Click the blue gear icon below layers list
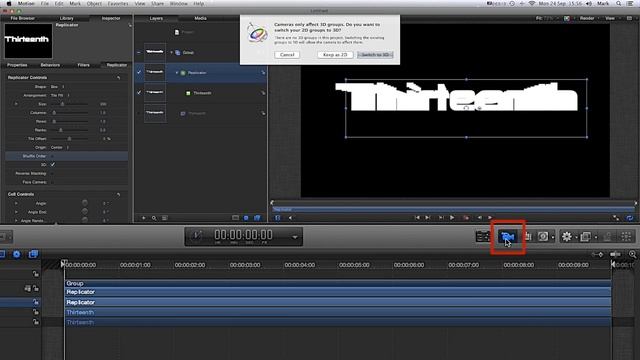 246,218
